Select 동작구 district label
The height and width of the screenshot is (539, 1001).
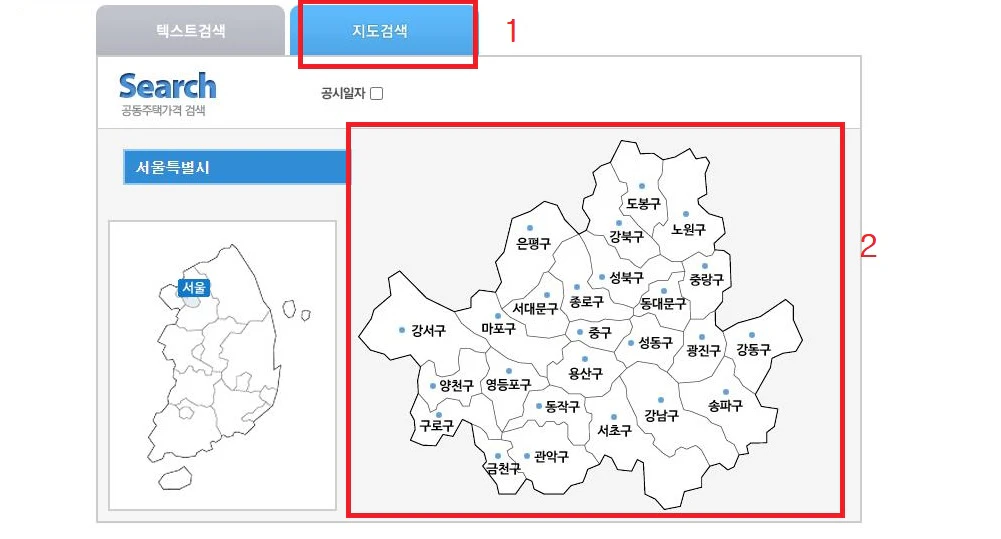562,406
